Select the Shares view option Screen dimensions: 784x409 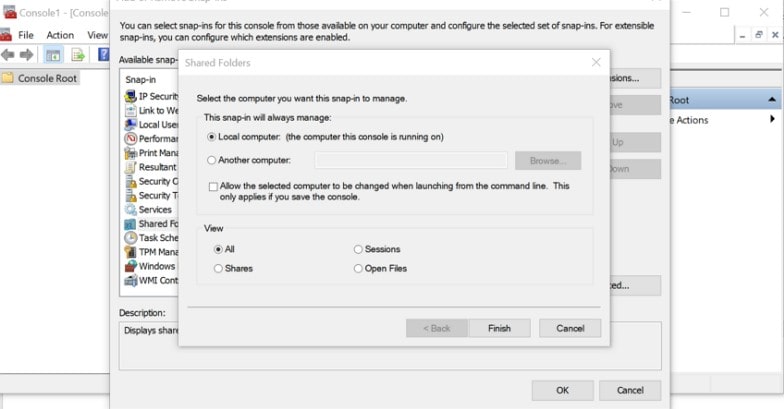pyautogui.click(x=219, y=268)
